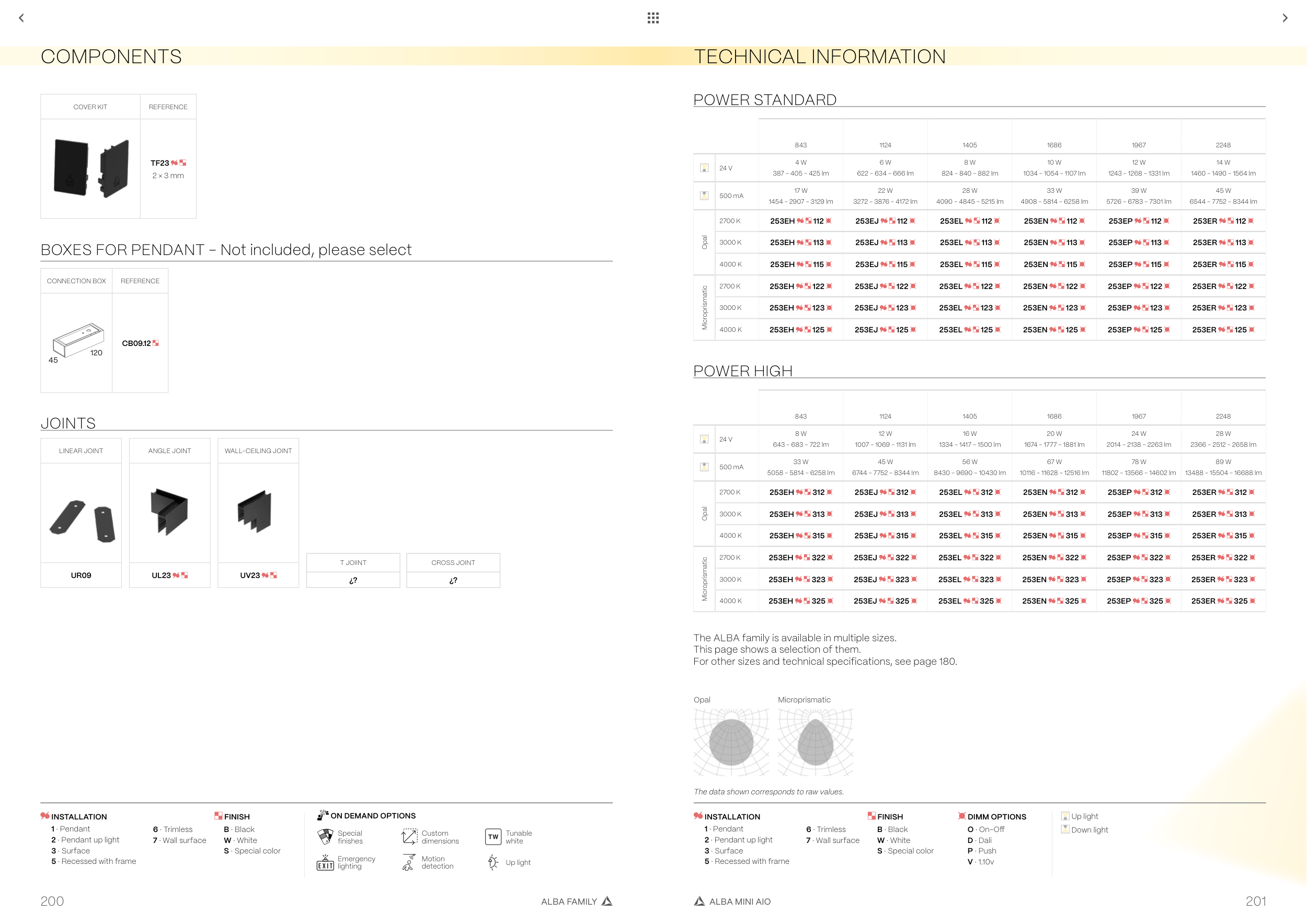1307x924 pixels.
Task: Open the page grid overview icon
Action: pyautogui.click(x=653, y=18)
